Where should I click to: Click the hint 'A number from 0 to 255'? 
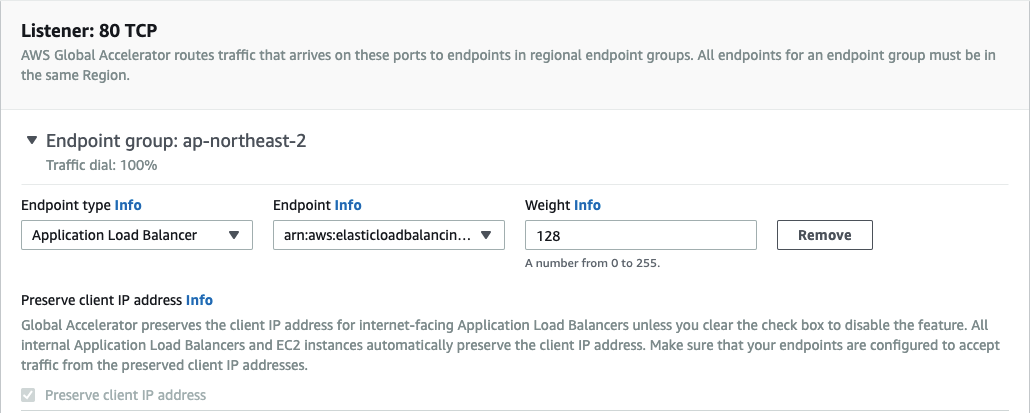coord(592,264)
